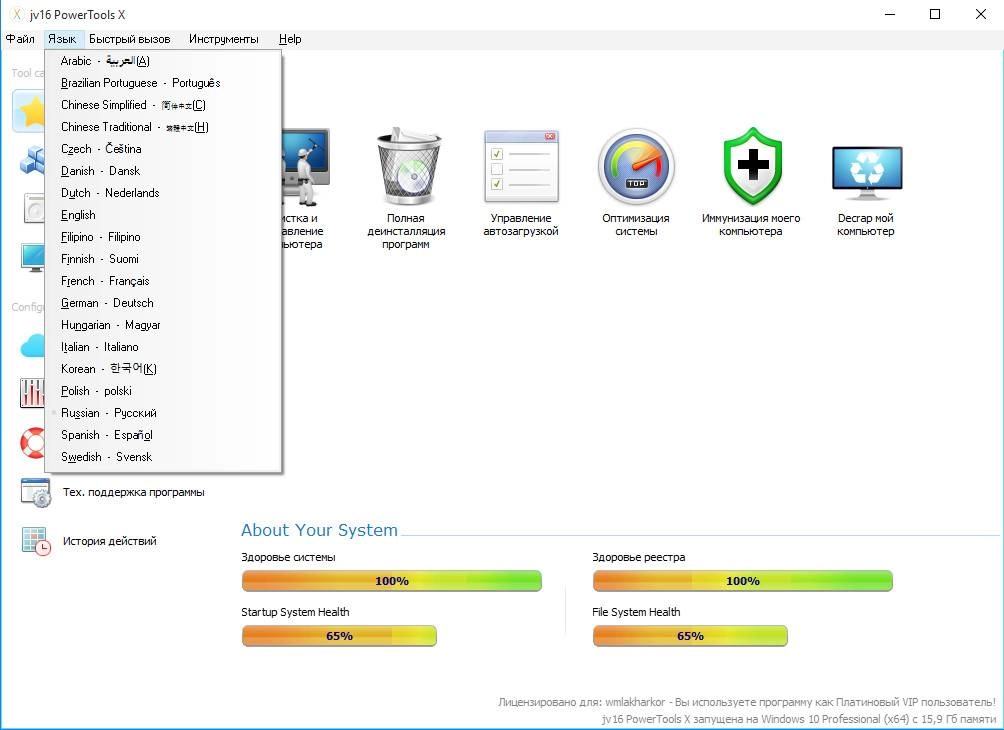Pick Dutch Nederlands language

[x=163, y=193]
